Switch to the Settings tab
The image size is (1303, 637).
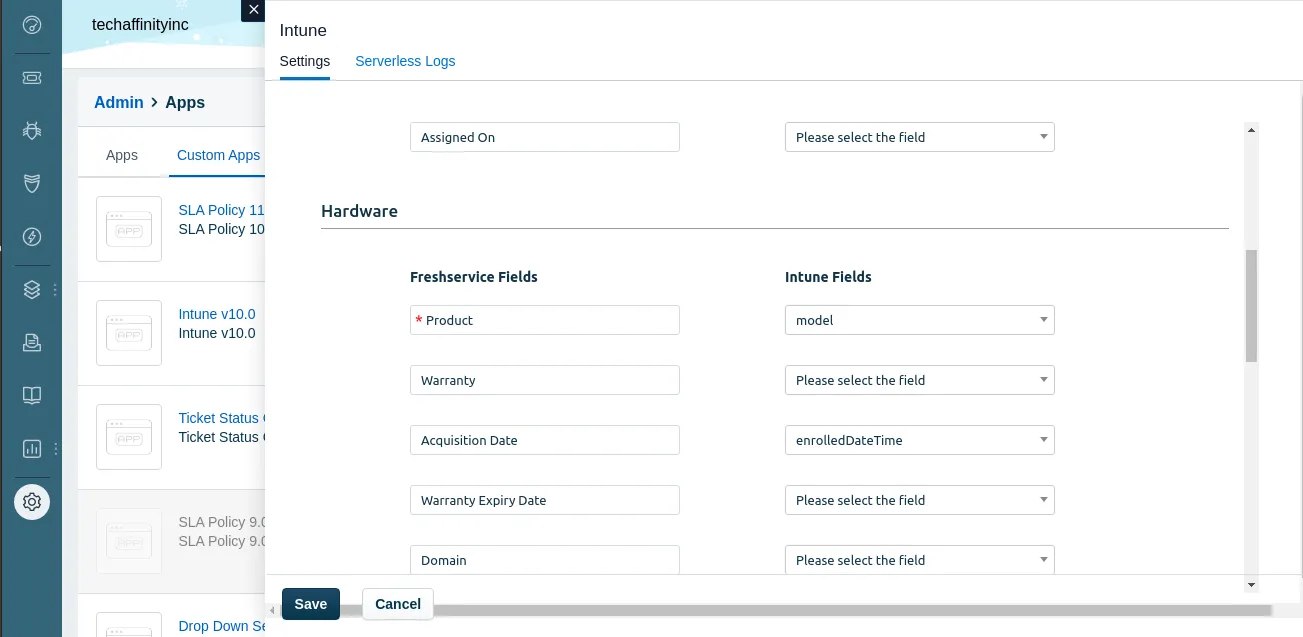[x=305, y=61]
